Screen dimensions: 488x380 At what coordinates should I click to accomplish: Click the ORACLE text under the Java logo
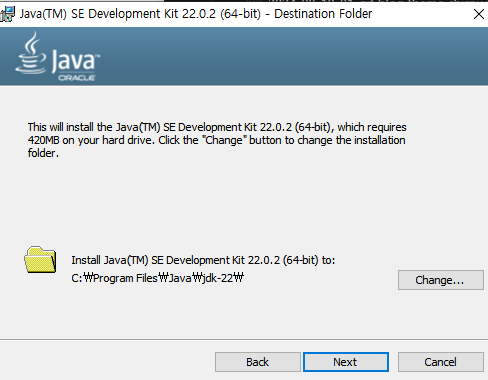[x=77, y=78]
